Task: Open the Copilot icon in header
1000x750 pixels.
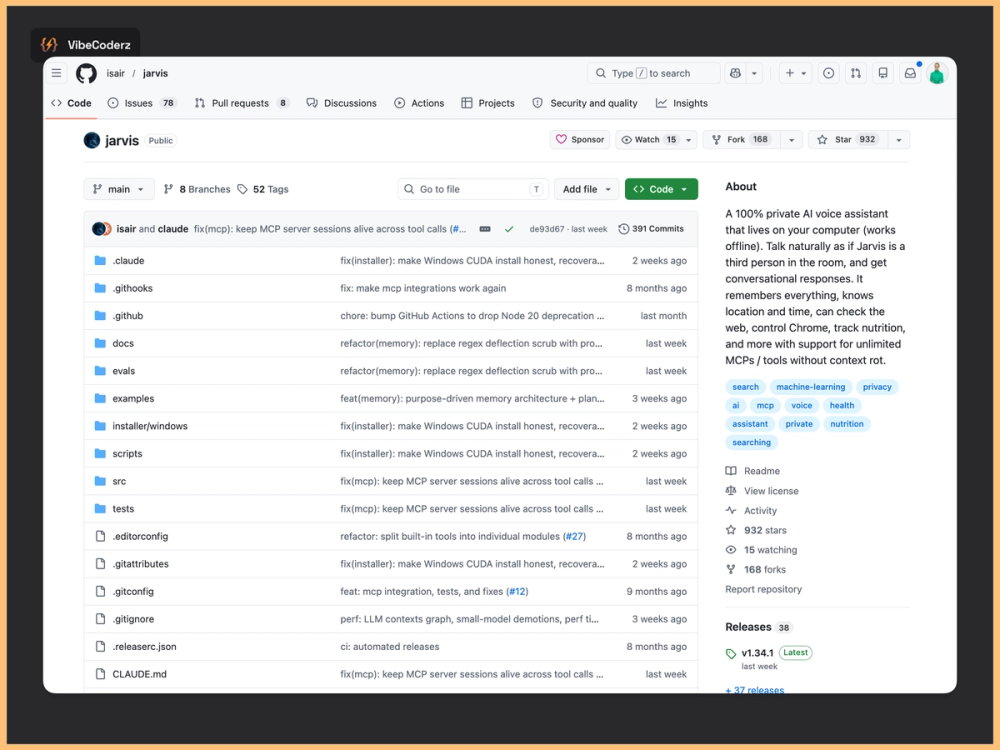Action: 735,73
